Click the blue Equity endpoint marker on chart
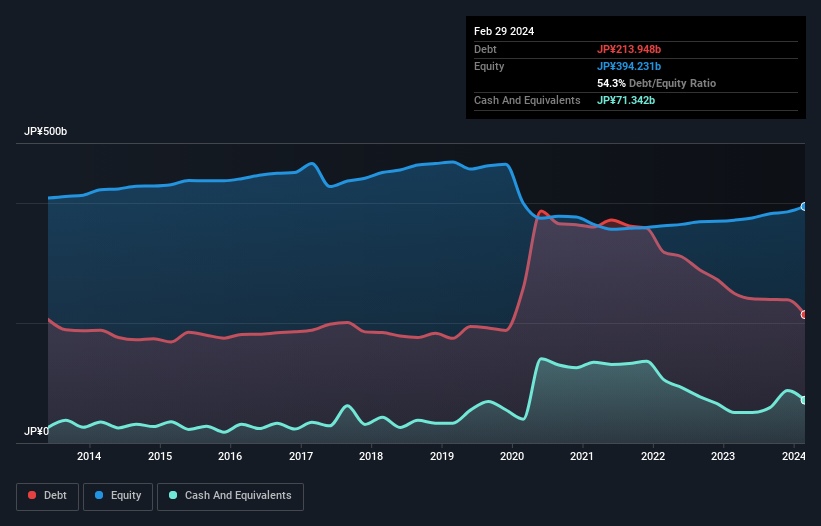 804,207
